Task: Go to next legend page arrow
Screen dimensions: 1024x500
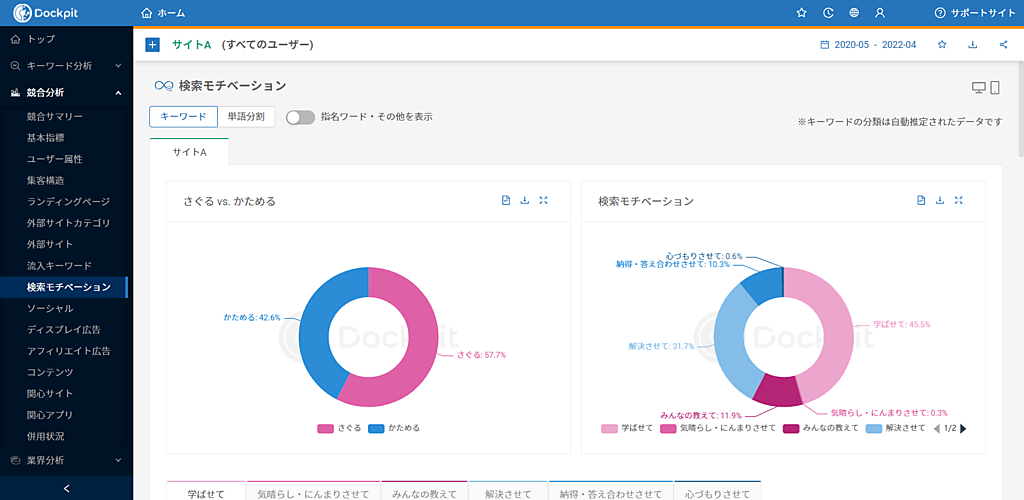Action: (x=963, y=428)
